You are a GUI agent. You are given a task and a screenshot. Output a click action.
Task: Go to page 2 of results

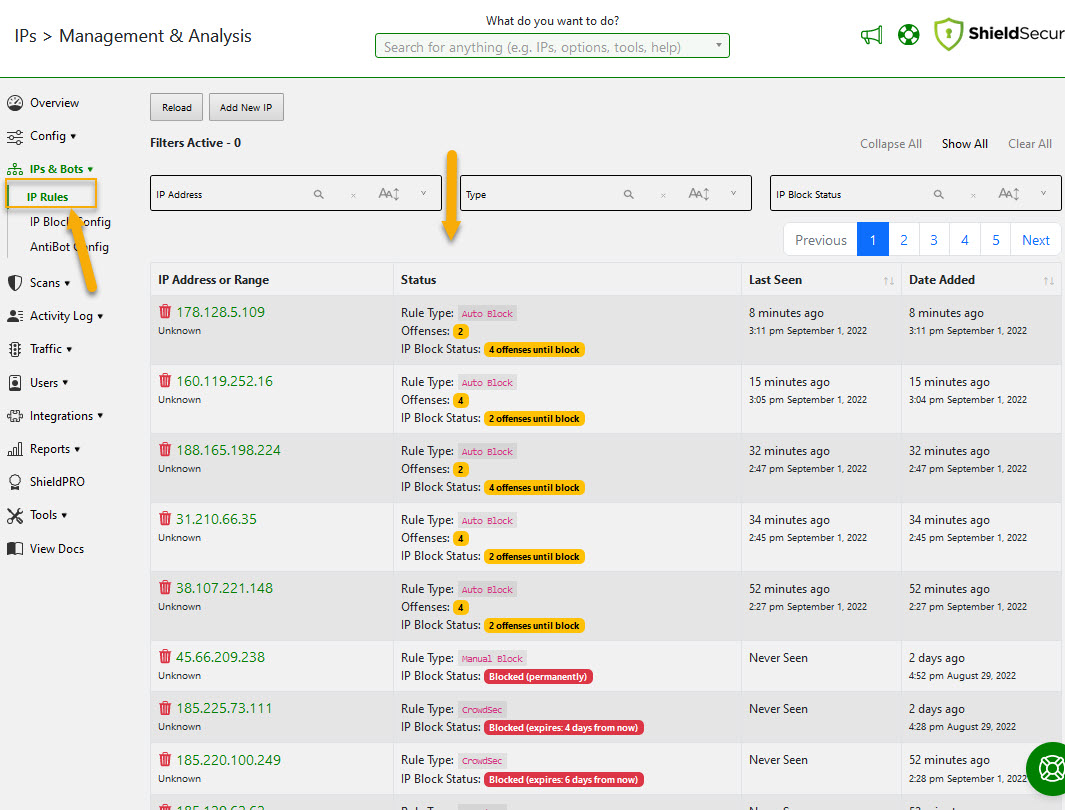pyautogui.click(x=903, y=240)
